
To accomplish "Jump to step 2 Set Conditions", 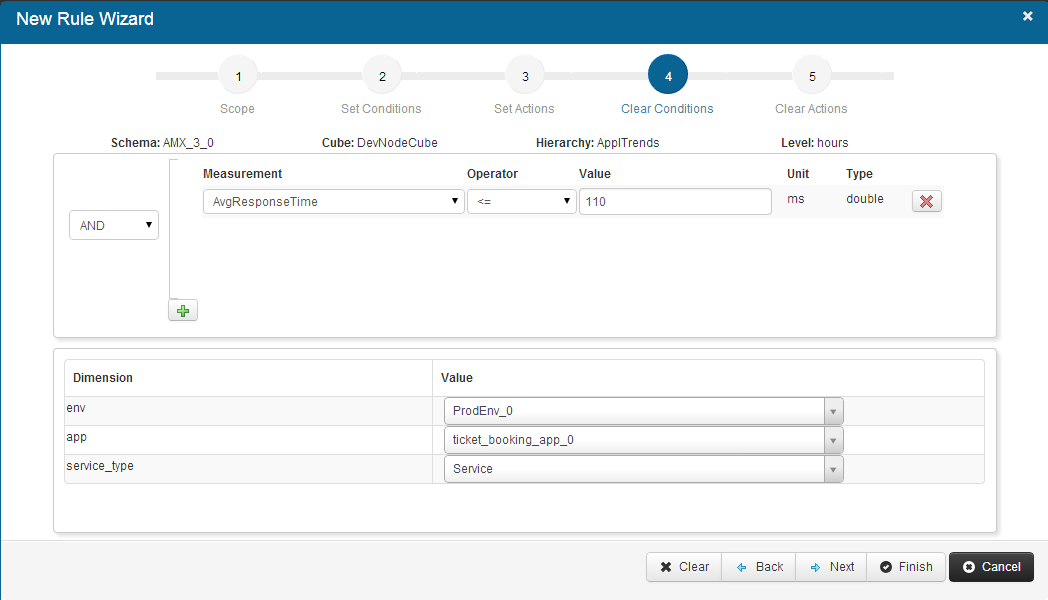I will coord(381,76).
